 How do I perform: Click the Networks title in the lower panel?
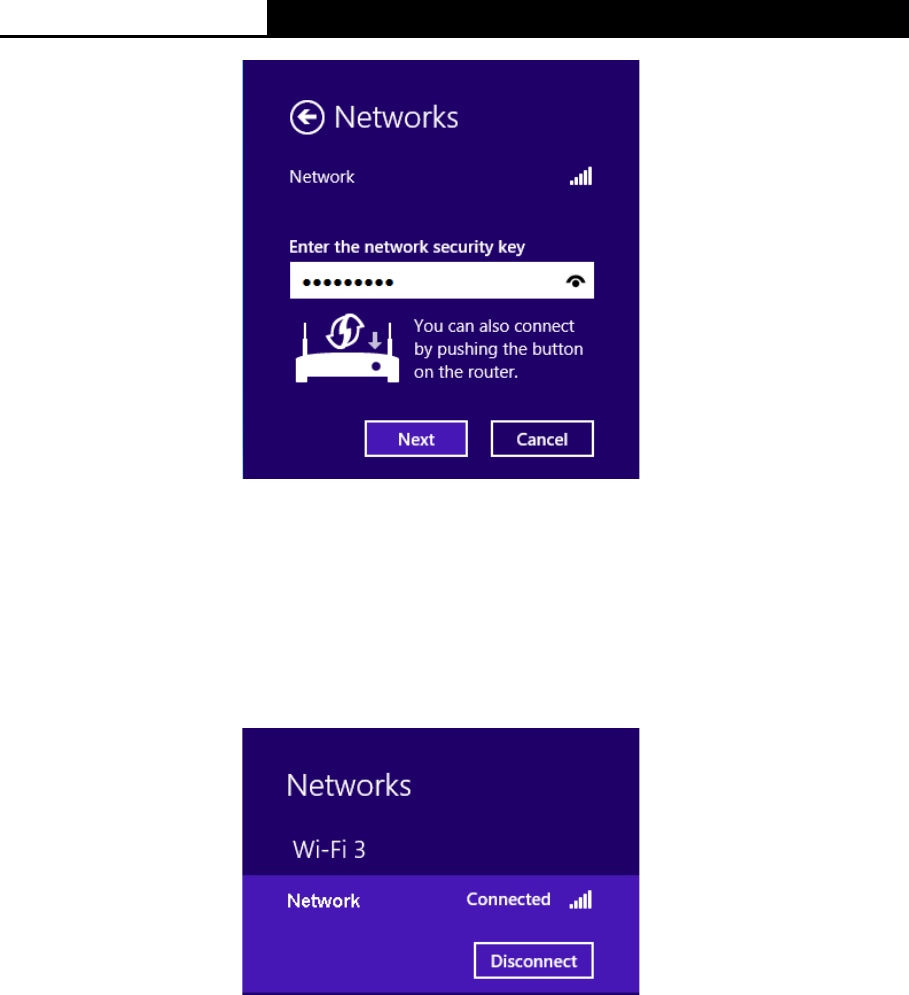pyautogui.click(x=348, y=786)
